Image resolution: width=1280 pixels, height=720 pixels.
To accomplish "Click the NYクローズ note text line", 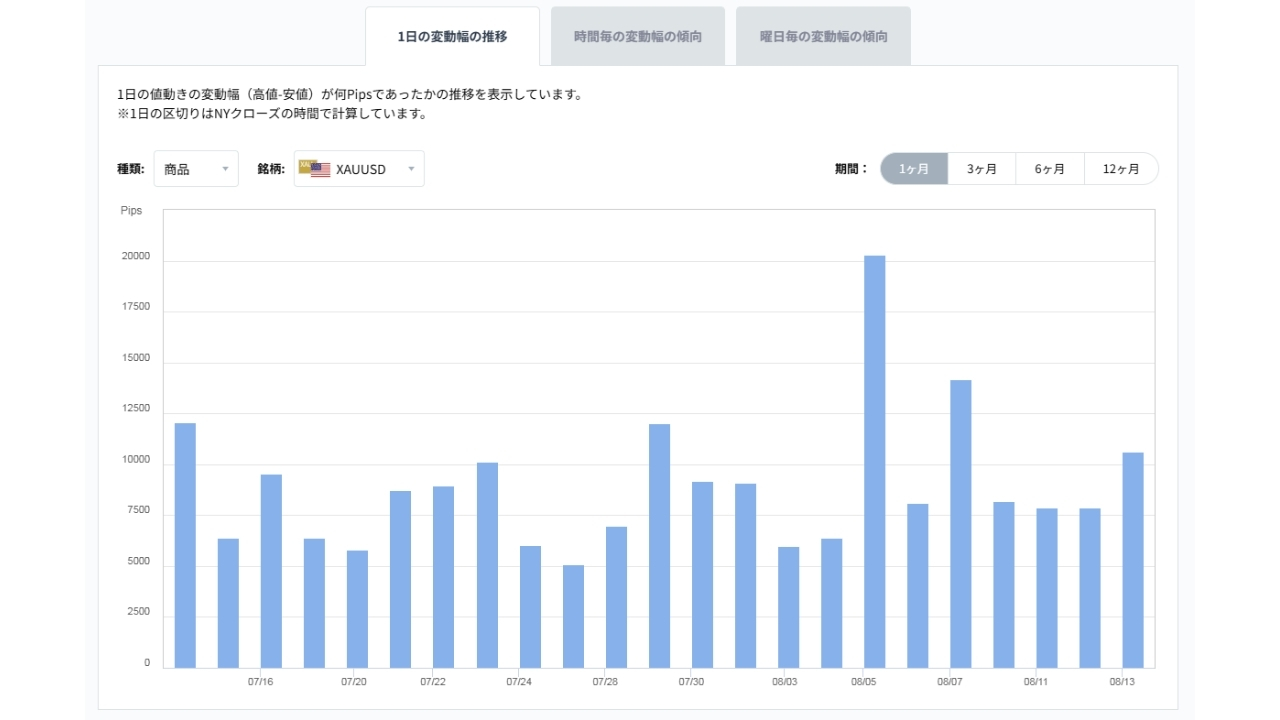I will click(x=272, y=114).
